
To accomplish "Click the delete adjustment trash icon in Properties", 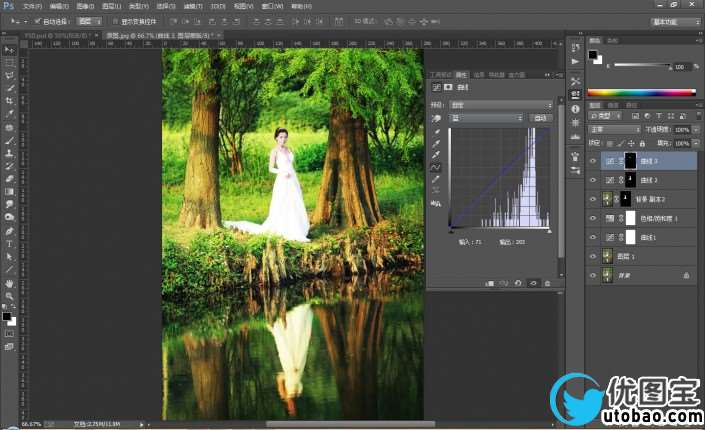I will 547,283.
